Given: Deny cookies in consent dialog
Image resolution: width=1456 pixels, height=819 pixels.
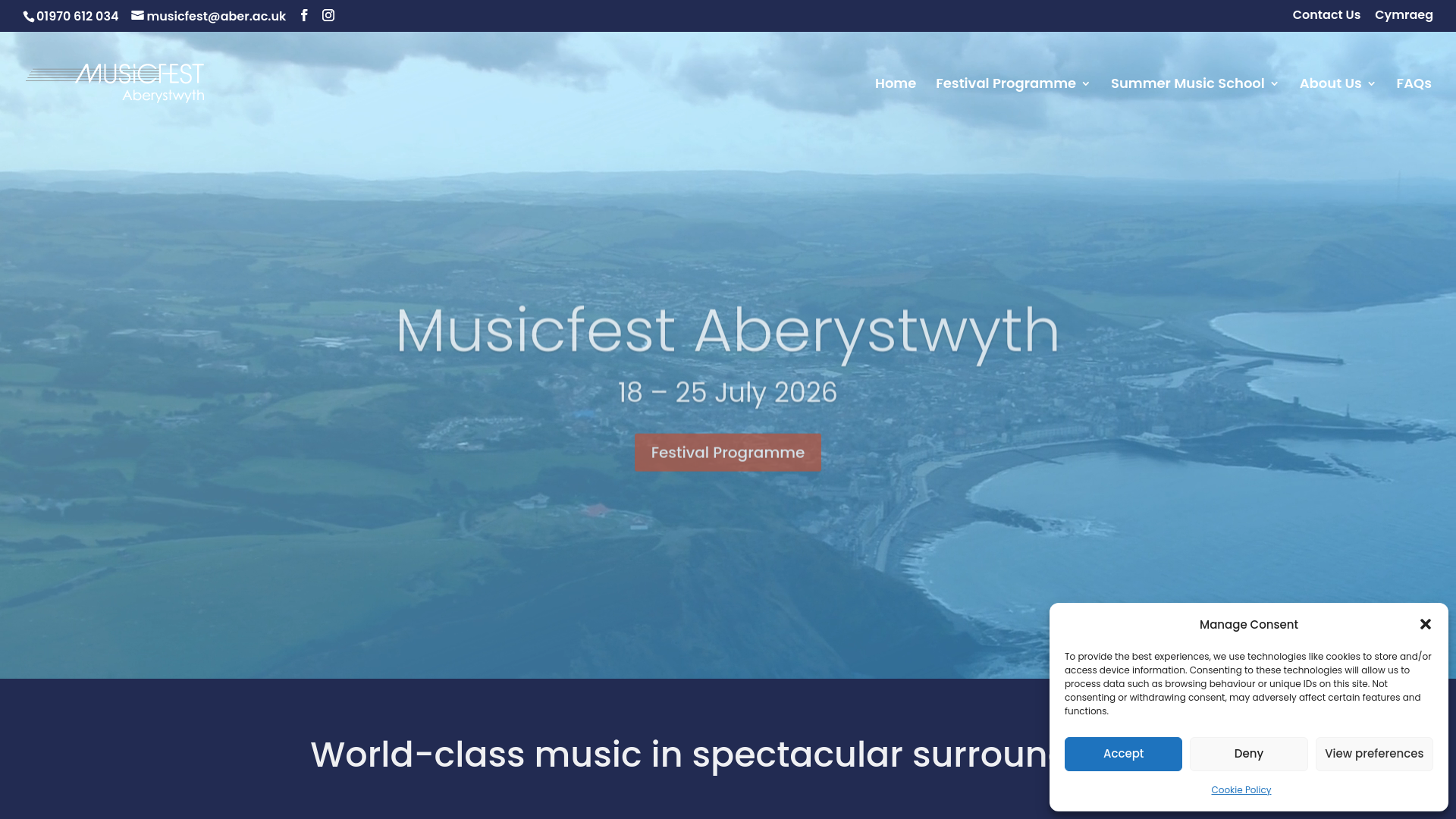Looking at the screenshot, I should pyautogui.click(x=1248, y=754).
